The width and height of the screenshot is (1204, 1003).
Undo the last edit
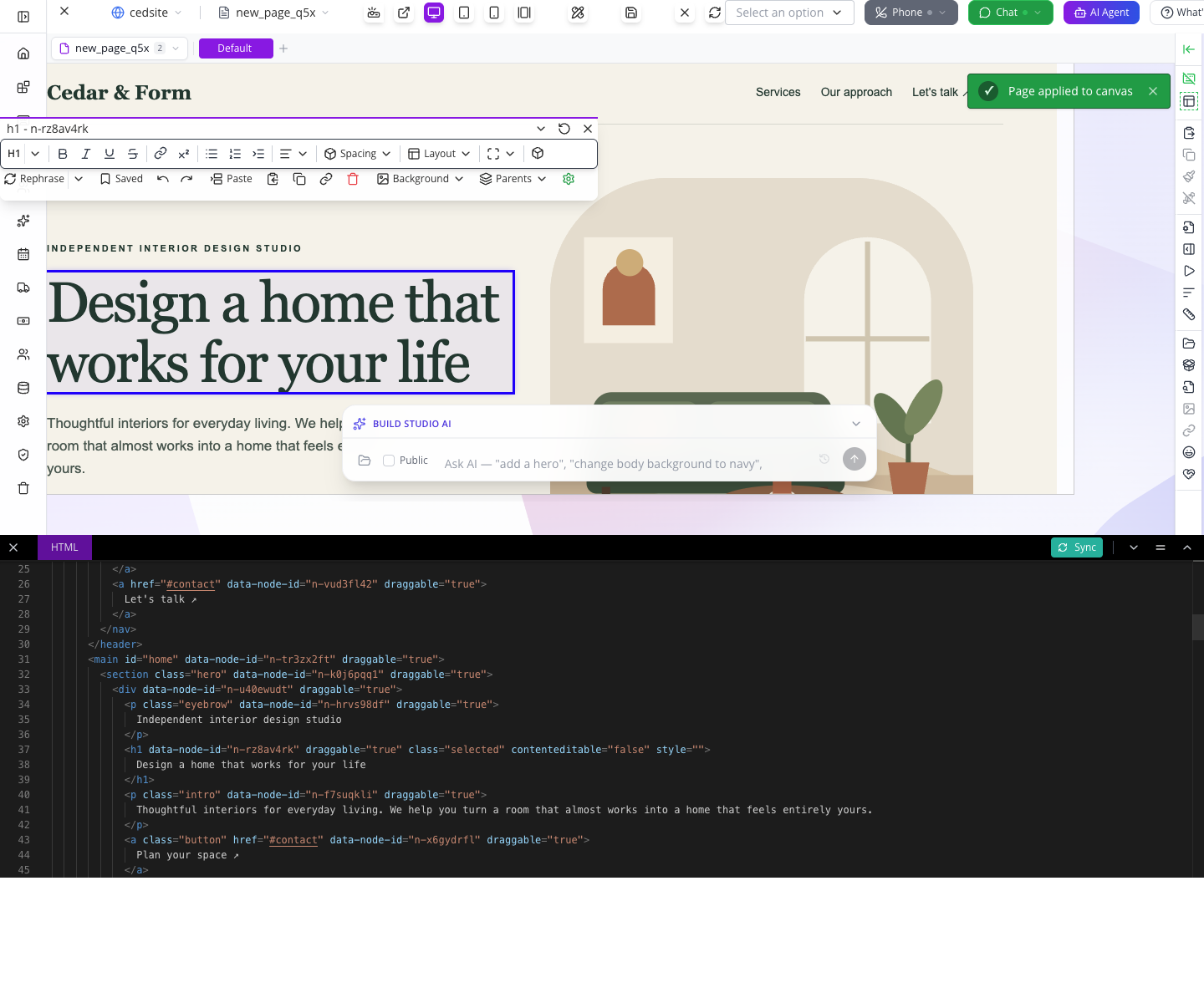[x=163, y=179]
